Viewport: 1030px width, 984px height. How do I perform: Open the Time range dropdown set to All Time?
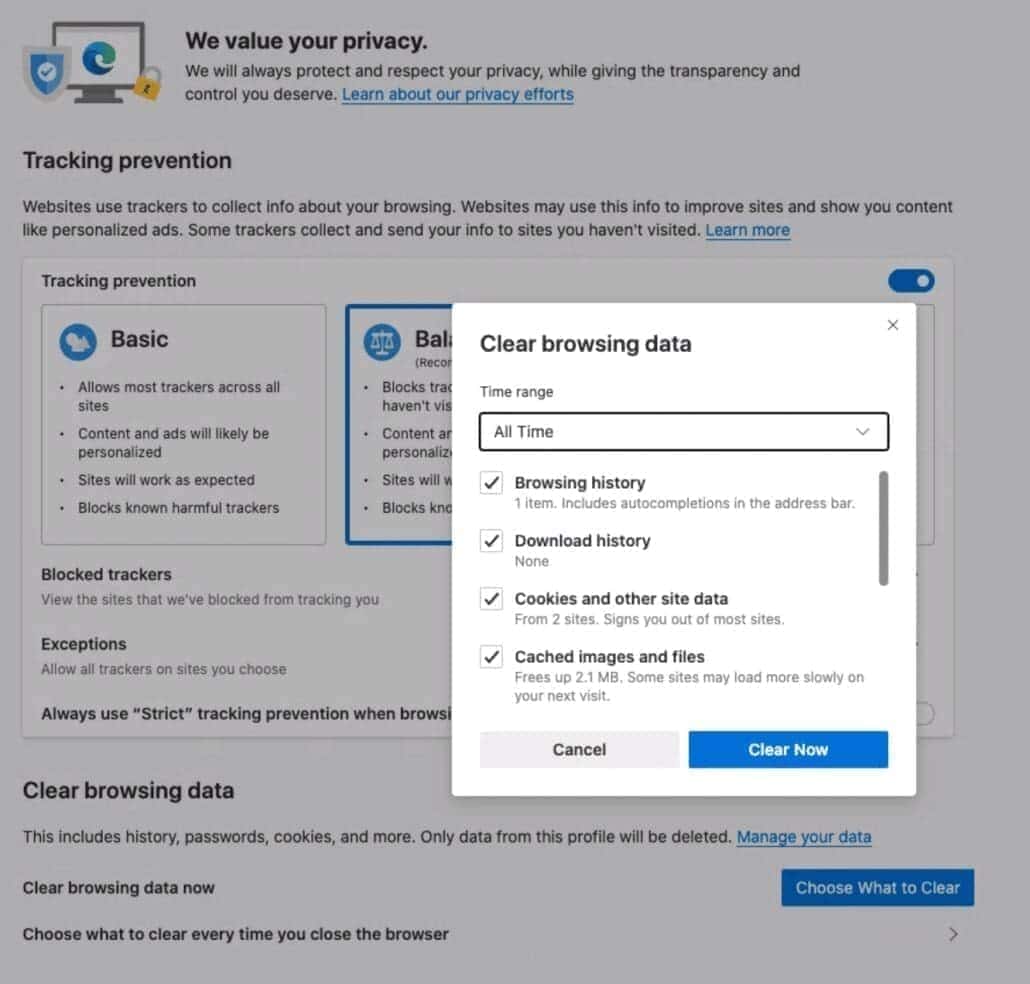click(684, 431)
